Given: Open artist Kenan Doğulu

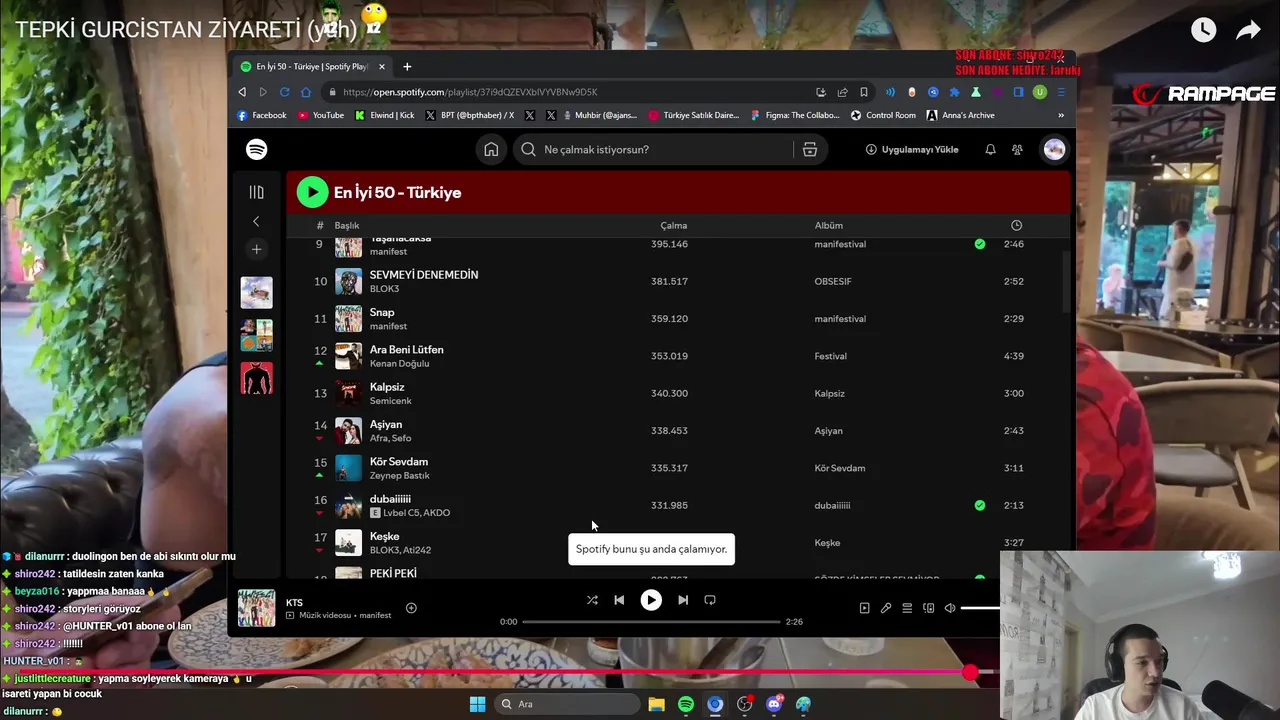Looking at the screenshot, I should [x=399, y=364].
